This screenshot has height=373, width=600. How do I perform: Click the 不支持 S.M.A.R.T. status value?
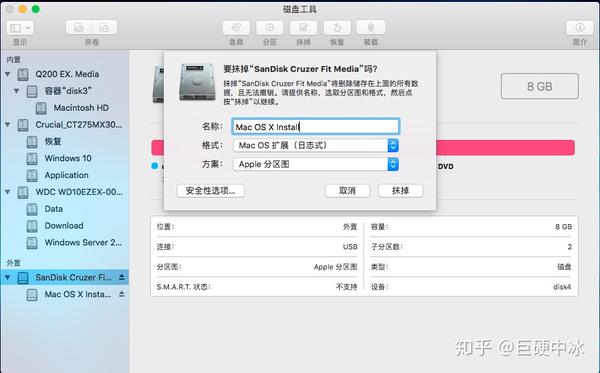click(x=346, y=287)
